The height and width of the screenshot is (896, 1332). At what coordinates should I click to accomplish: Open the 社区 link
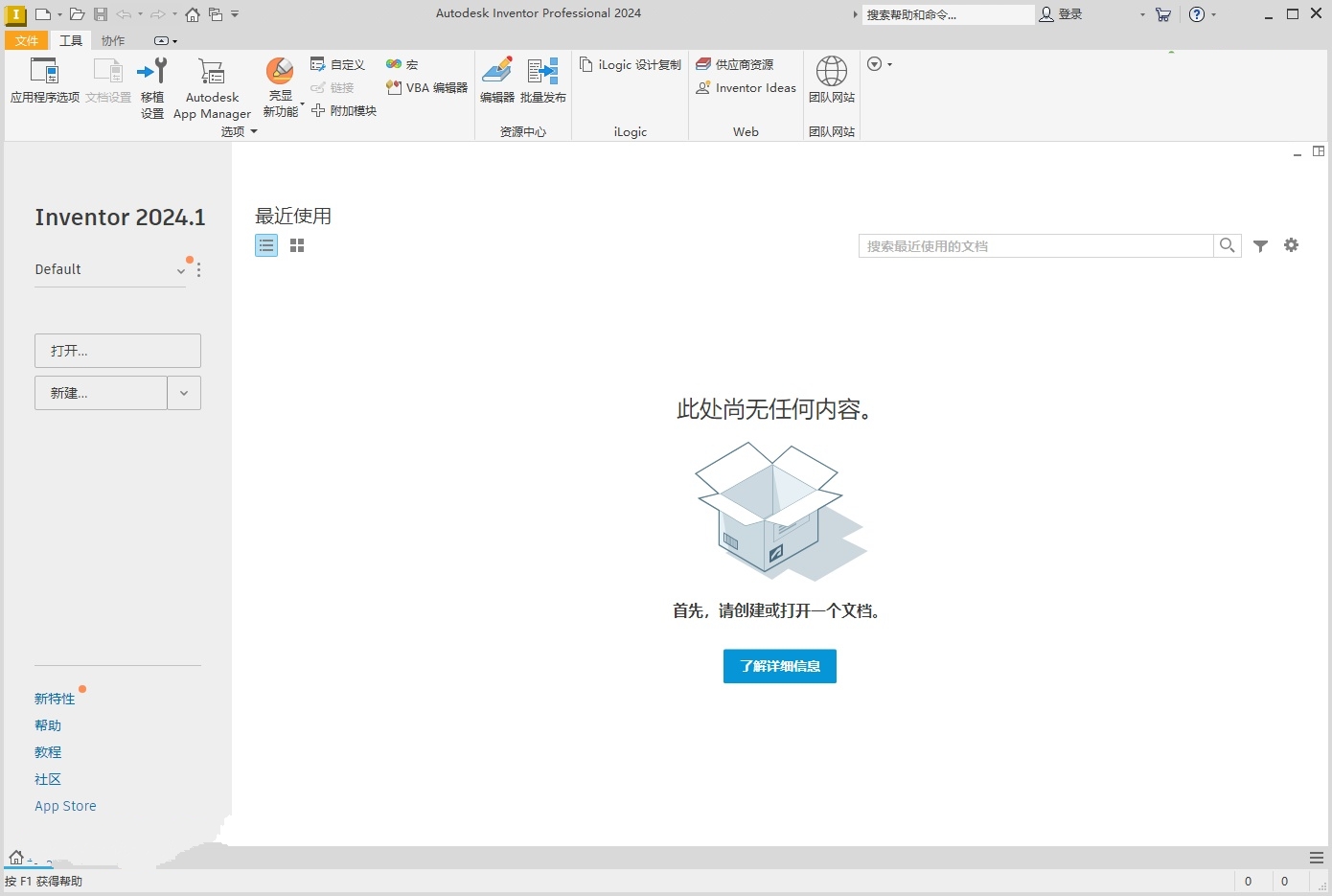click(48, 779)
